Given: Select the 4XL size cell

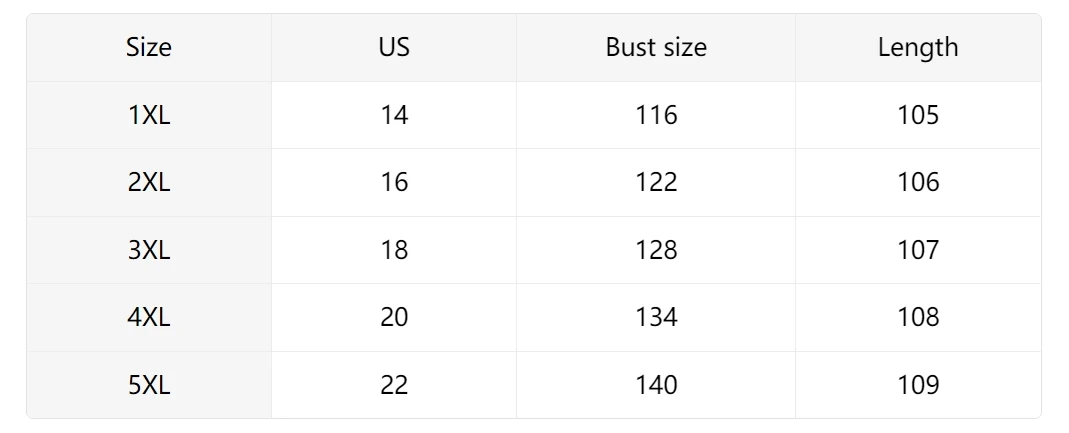Looking at the screenshot, I should click(149, 317).
